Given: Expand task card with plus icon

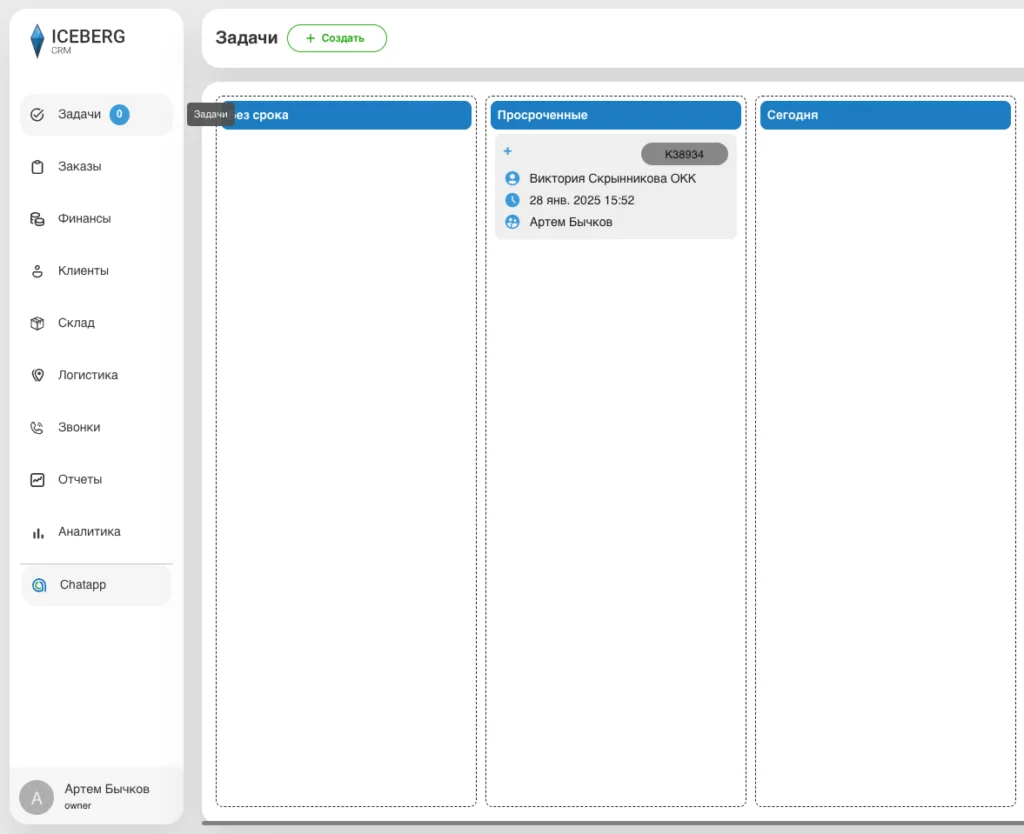Looking at the screenshot, I should point(507,151).
